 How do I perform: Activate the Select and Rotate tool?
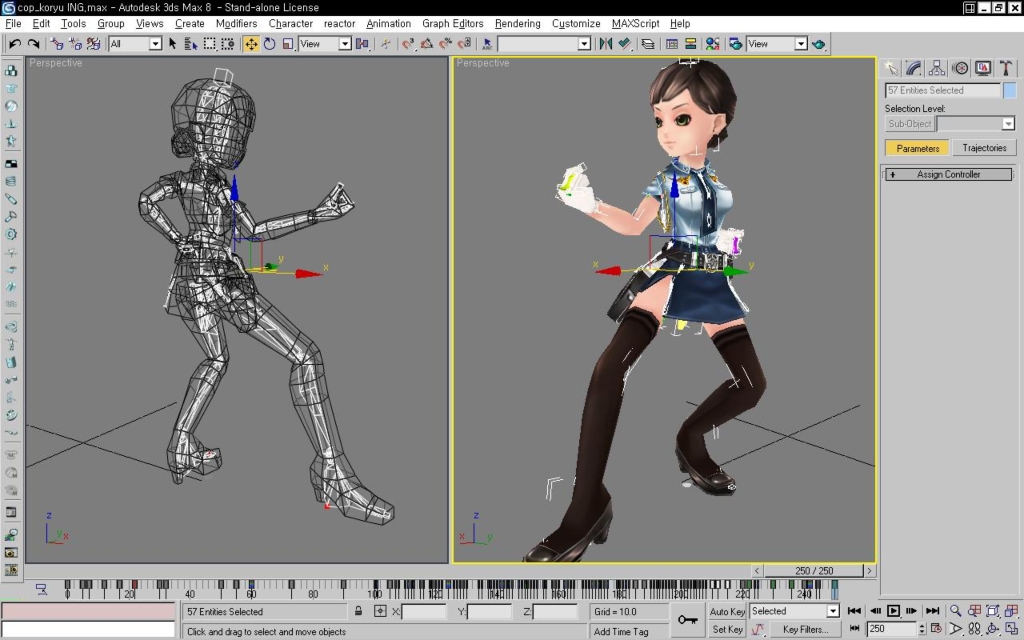click(x=269, y=44)
